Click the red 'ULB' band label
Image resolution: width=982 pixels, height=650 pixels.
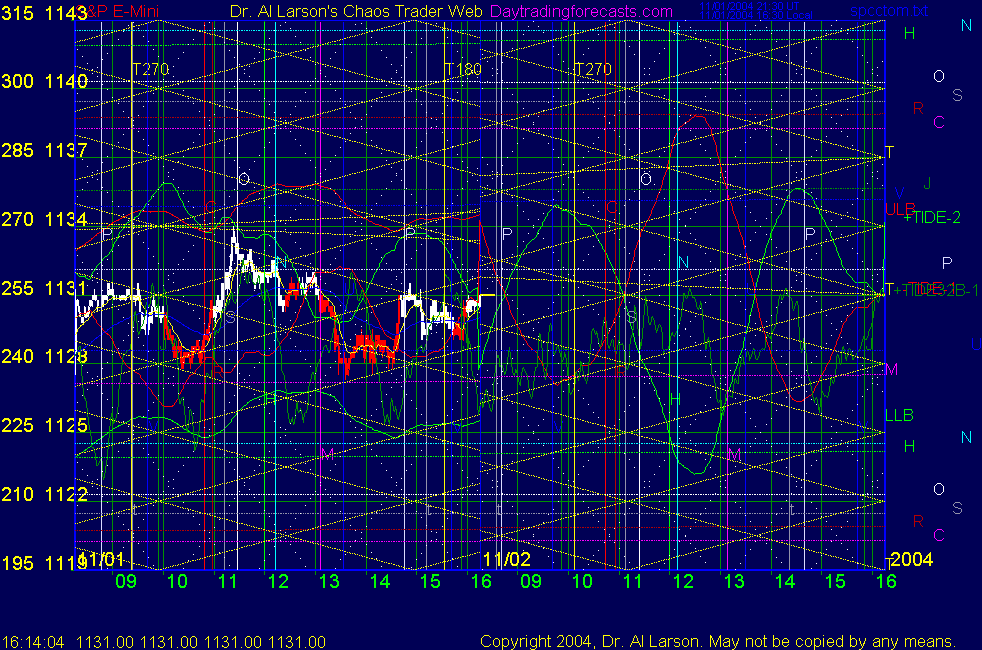point(900,209)
